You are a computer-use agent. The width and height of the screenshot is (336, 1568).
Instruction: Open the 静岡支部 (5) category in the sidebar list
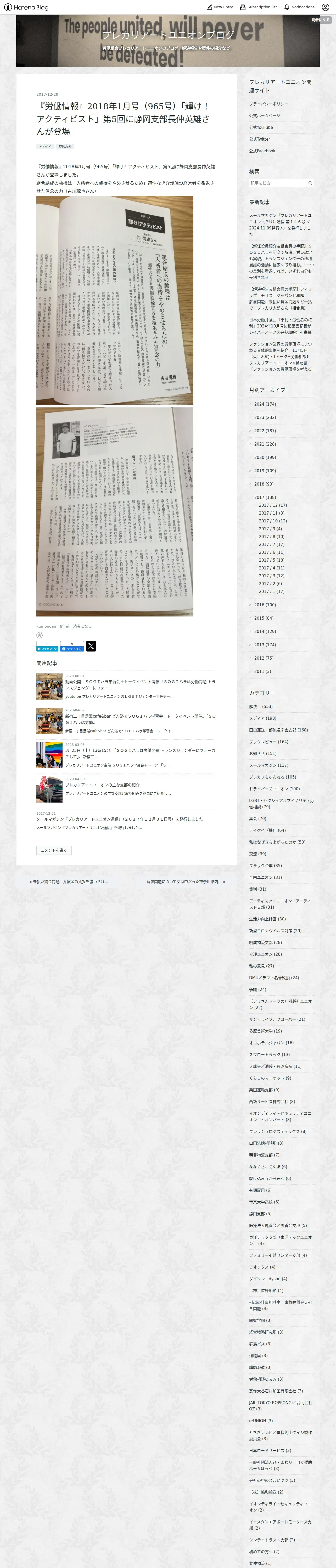tap(260, 1214)
